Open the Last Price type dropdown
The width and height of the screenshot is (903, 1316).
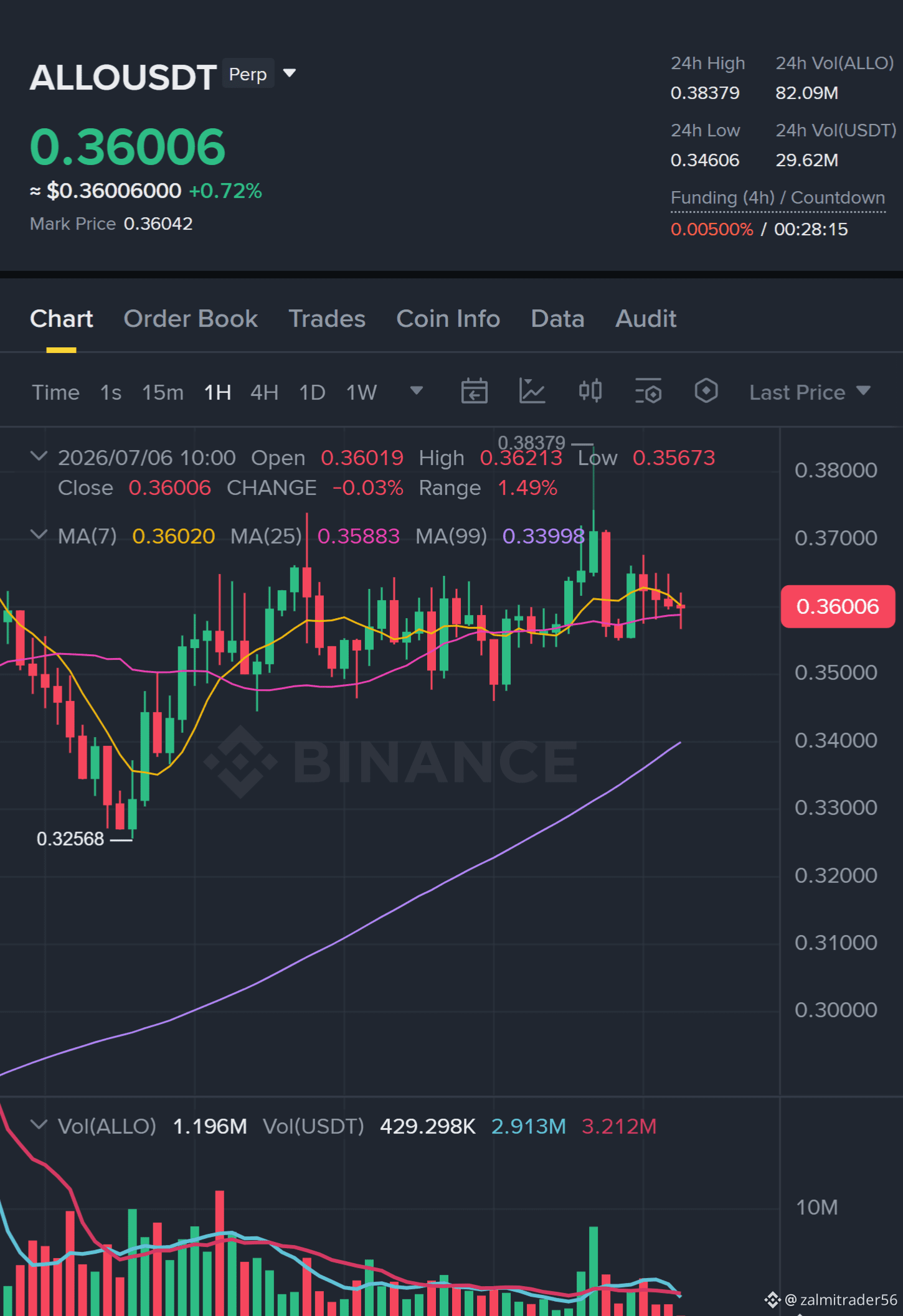[810, 392]
